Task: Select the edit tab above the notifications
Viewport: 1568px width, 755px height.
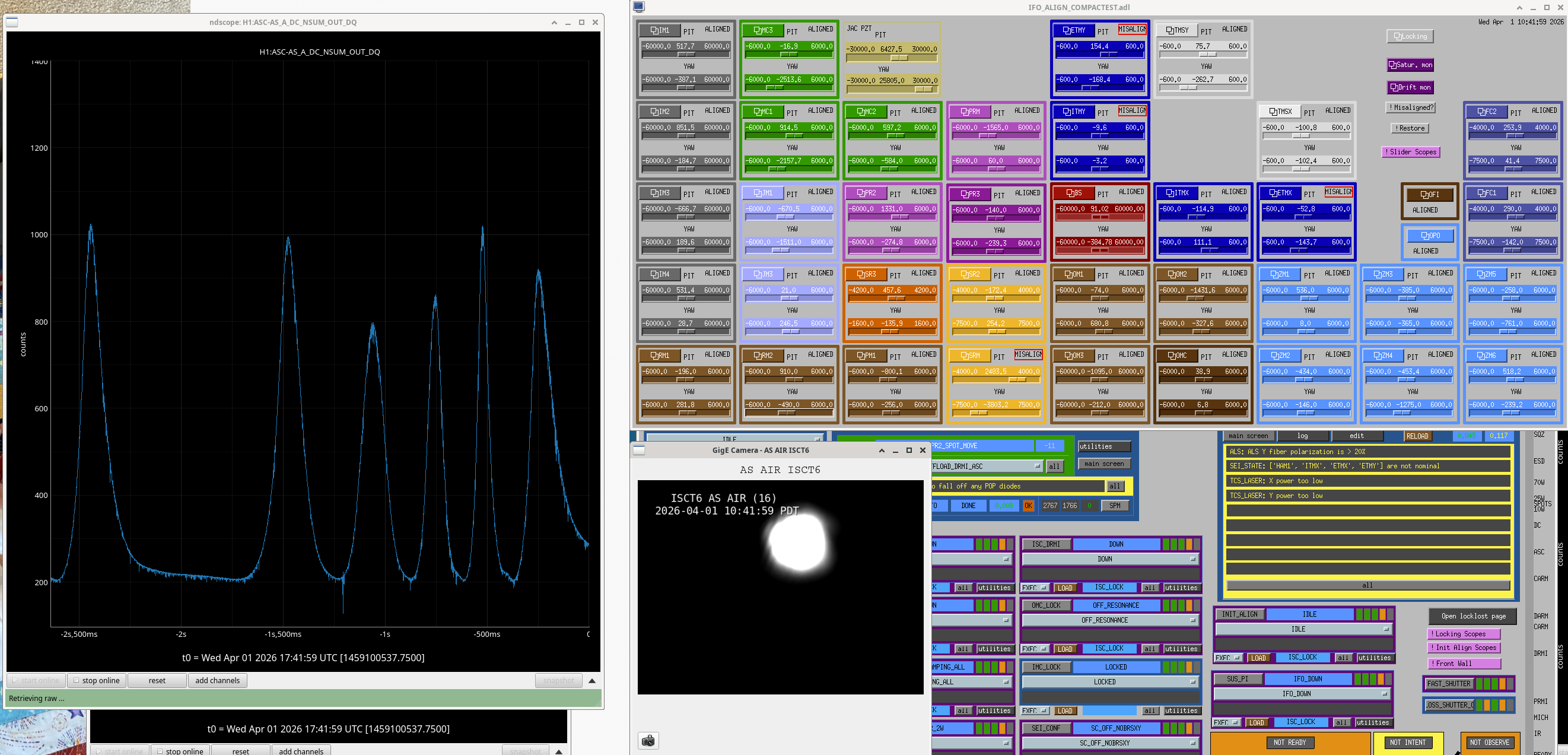Action: pyautogui.click(x=1357, y=436)
